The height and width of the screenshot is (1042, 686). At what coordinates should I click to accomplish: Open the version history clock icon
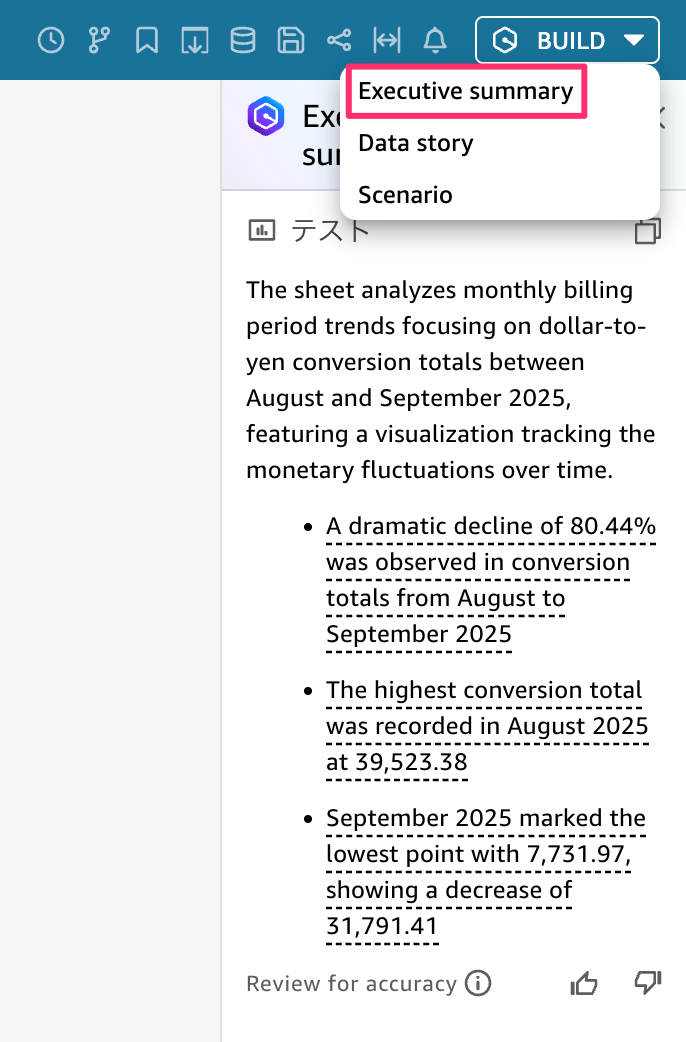click(51, 41)
